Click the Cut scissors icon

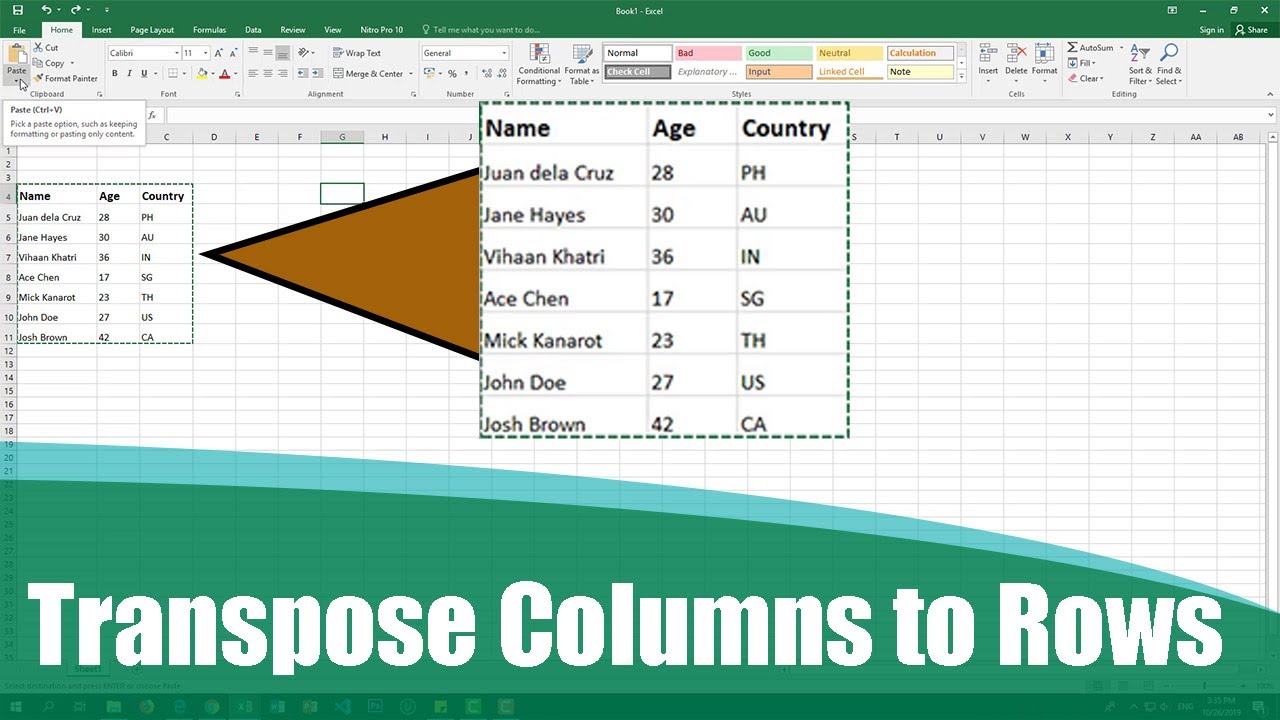coord(38,47)
